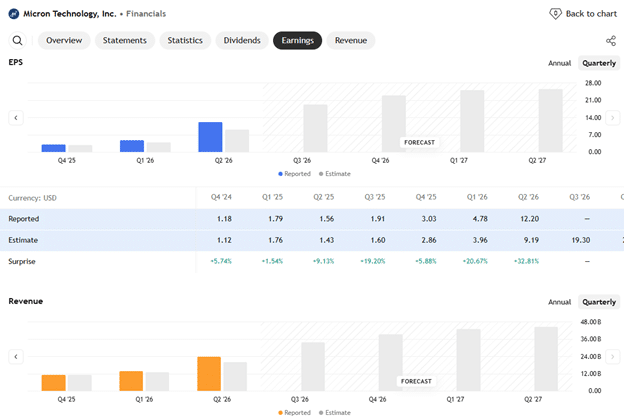
Task: Move Revenue chart right with arrow
Action: tap(612, 357)
